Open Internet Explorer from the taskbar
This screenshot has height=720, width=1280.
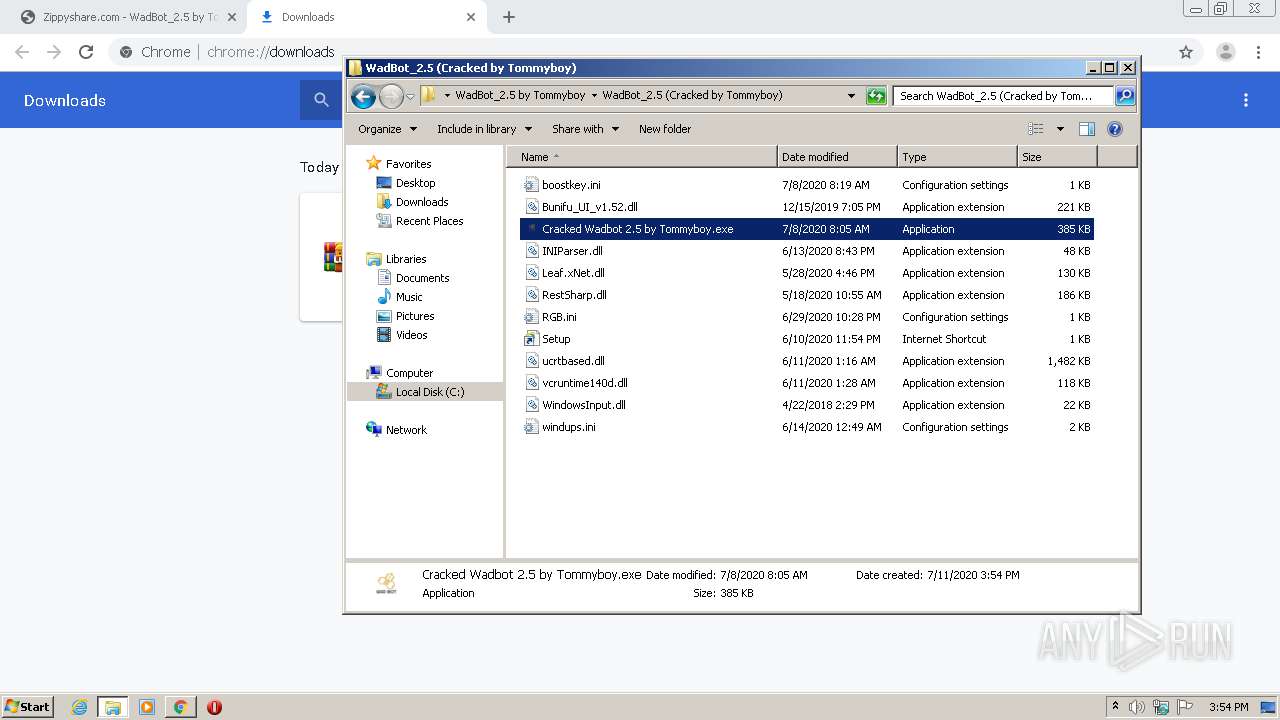(79, 707)
